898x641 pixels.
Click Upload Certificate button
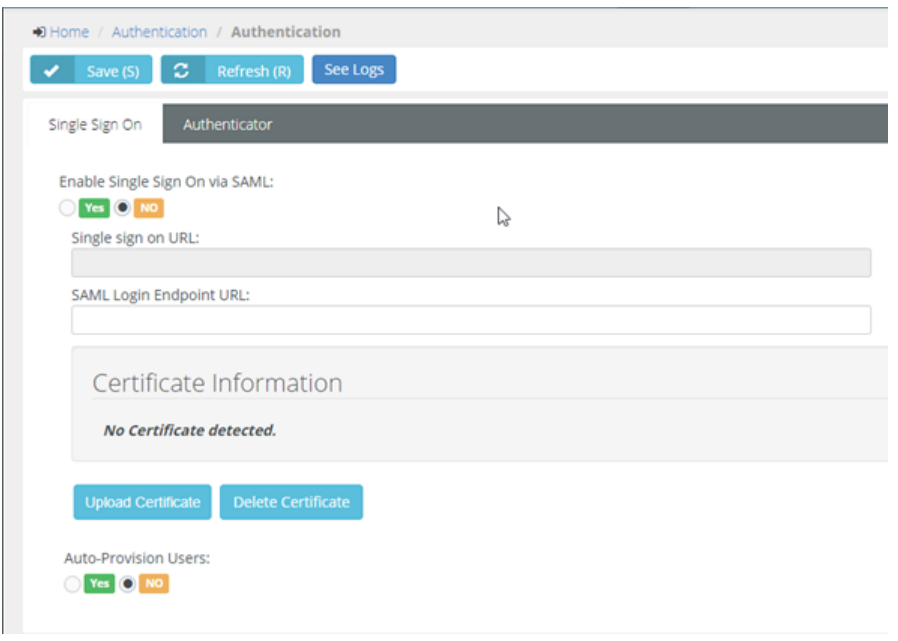point(143,502)
